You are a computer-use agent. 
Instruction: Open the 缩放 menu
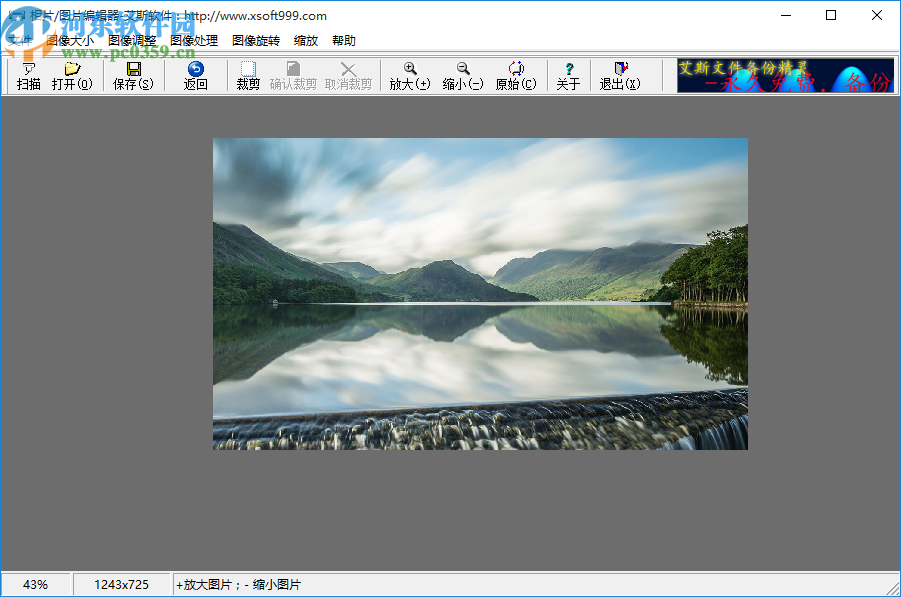306,41
